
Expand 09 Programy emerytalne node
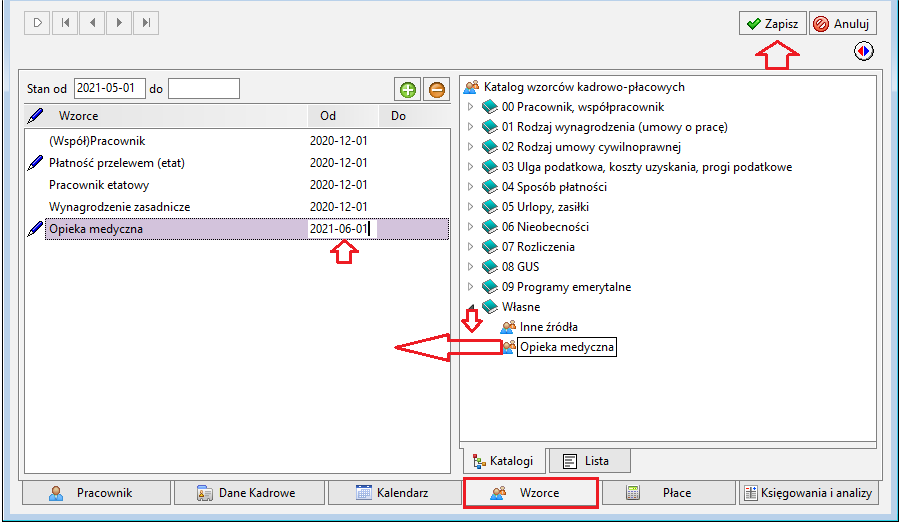471,286
